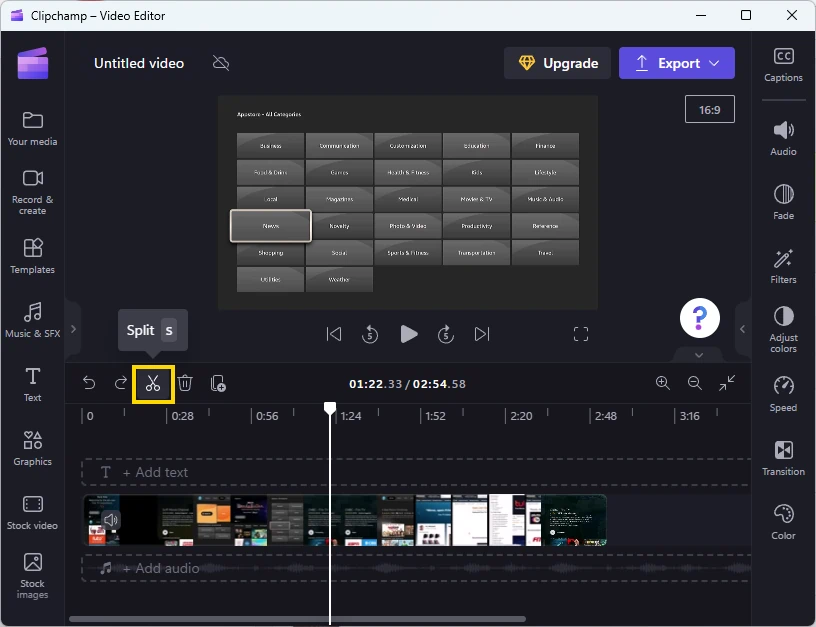Click the video preview canvas
The height and width of the screenshot is (627, 816).
tap(407, 202)
